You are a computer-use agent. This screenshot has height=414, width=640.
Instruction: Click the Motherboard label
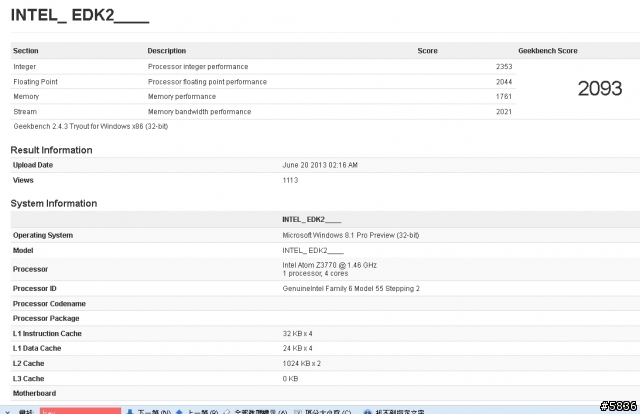[x=35, y=393]
